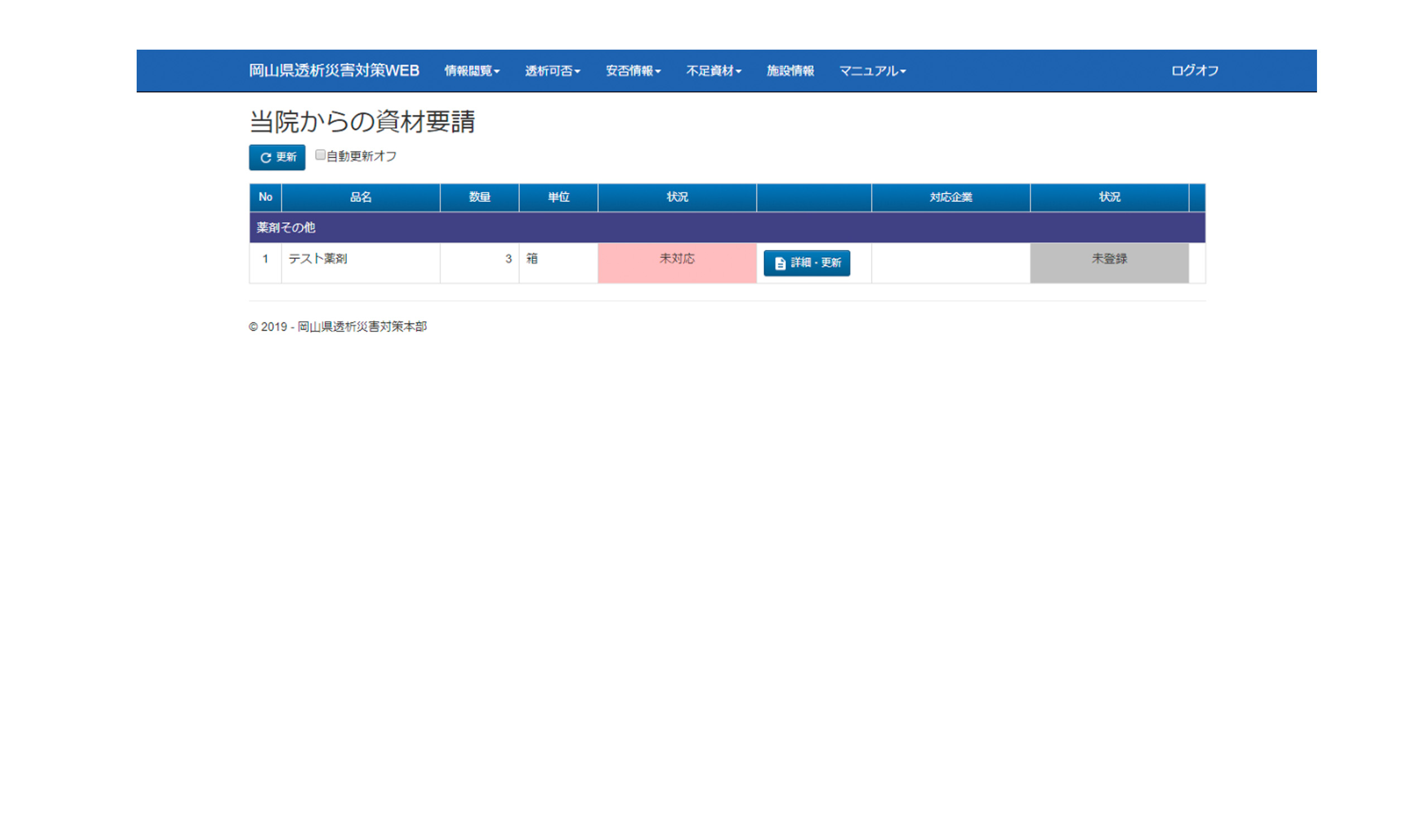
Task: Click the gray 未登録 status cell
Action: (x=1109, y=262)
